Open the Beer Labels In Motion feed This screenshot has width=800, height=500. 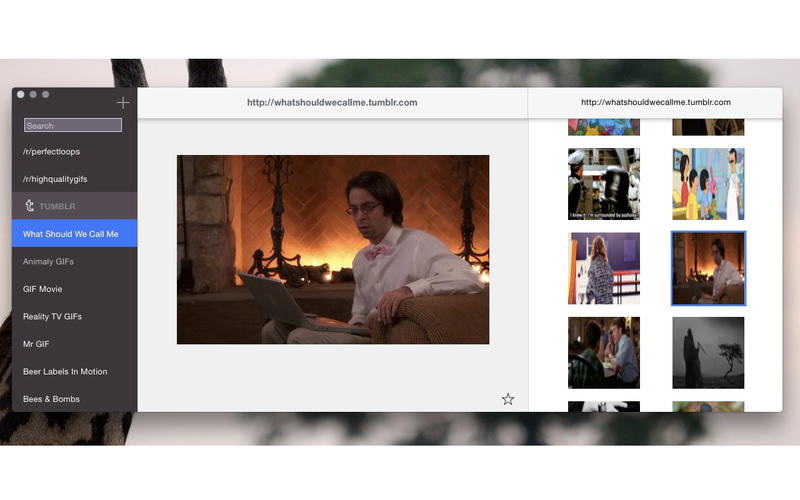[65, 372]
